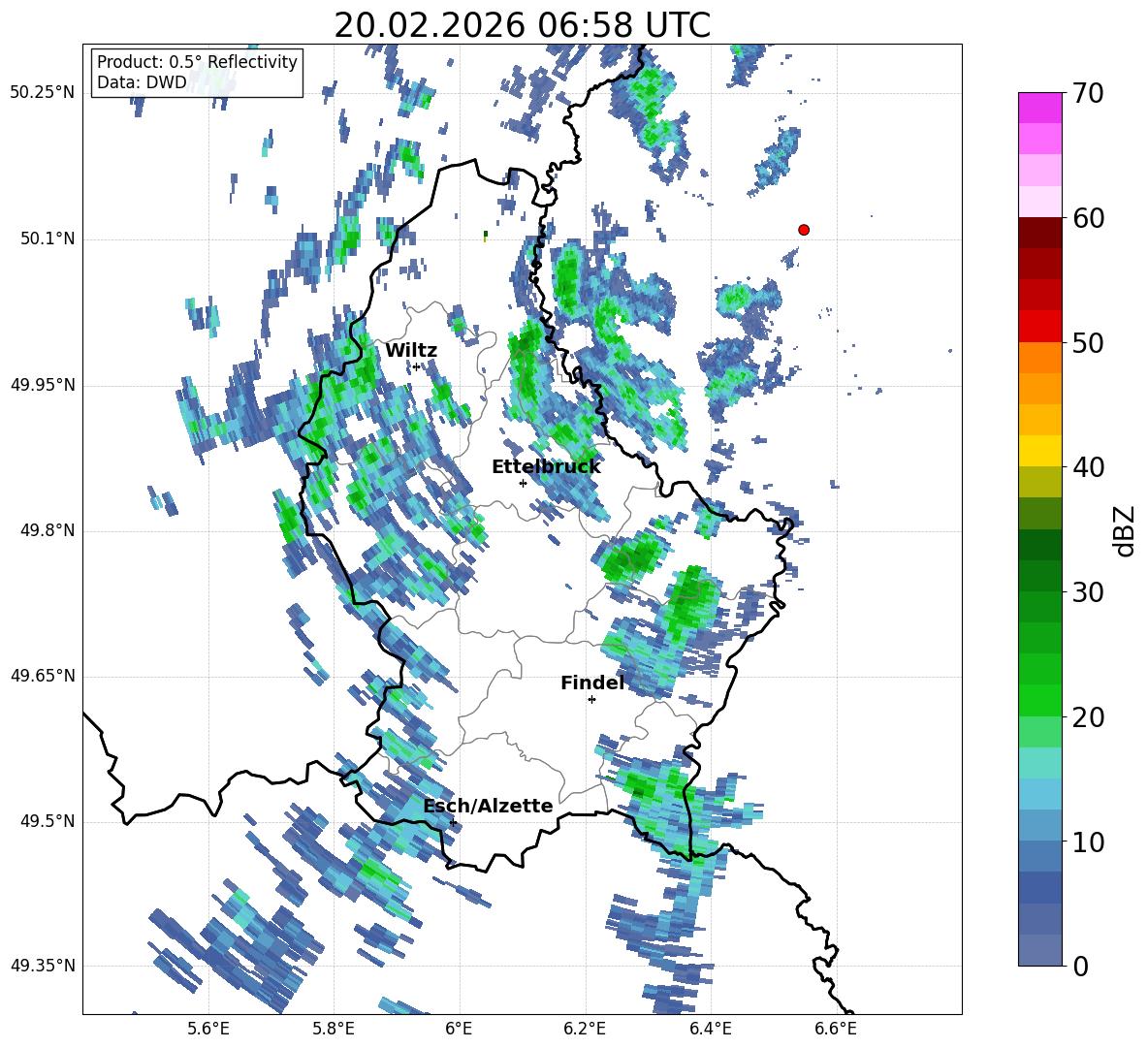Viewport: 1148px width, 1048px height.
Task: Click the bright red colorbar segment above 50
Action: (1039, 327)
